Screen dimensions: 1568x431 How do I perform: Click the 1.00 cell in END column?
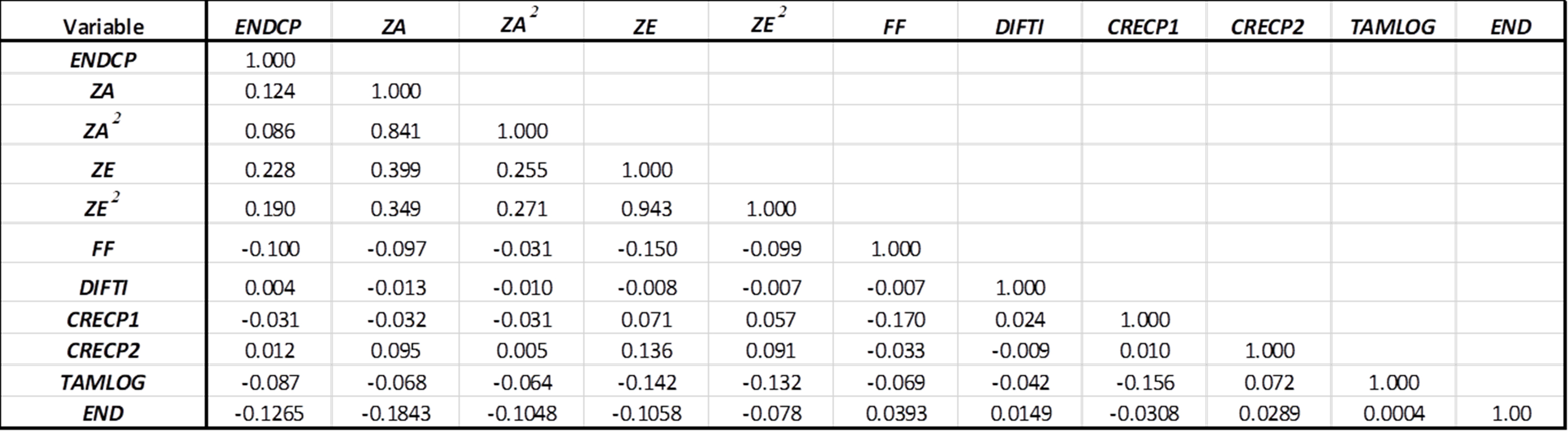click(x=1511, y=413)
